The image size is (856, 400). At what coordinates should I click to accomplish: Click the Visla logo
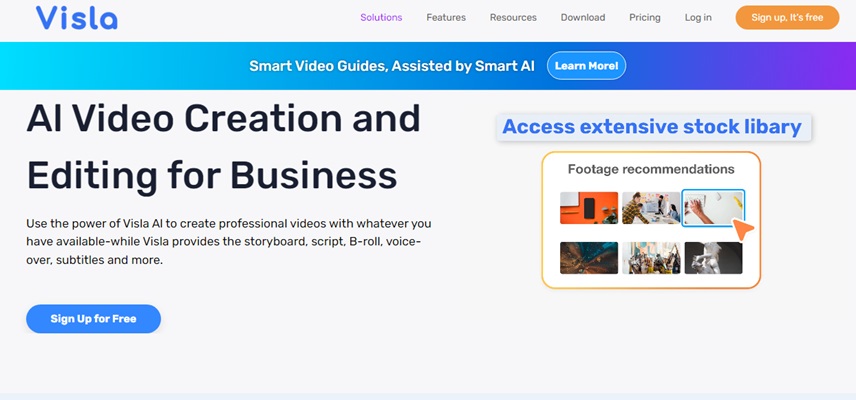click(x=76, y=17)
